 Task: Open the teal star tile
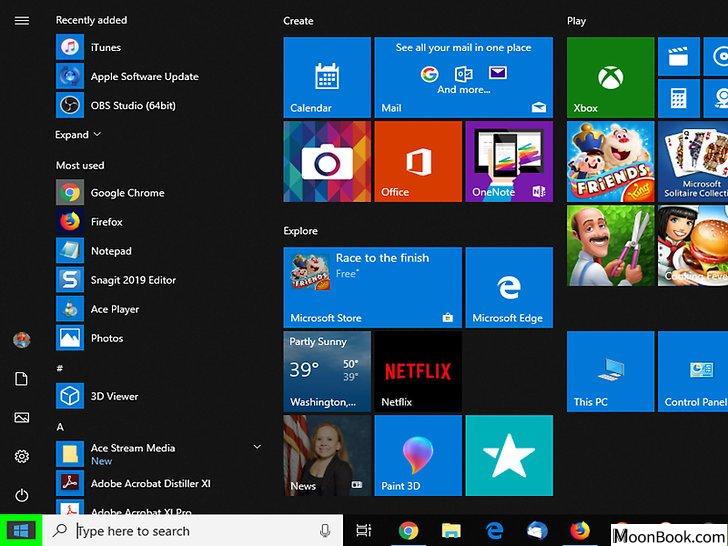pos(509,455)
